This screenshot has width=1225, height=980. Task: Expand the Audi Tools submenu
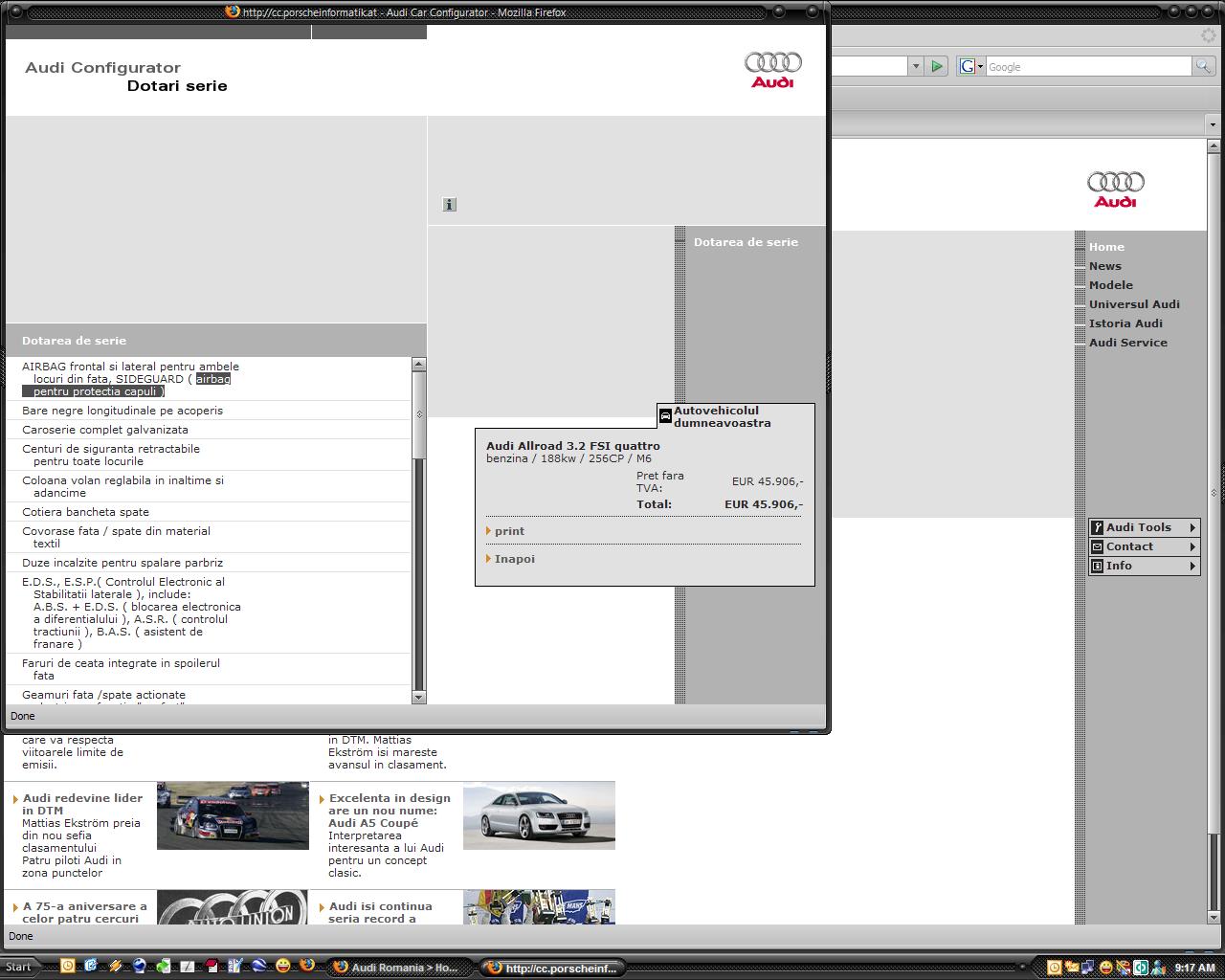click(1192, 527)
